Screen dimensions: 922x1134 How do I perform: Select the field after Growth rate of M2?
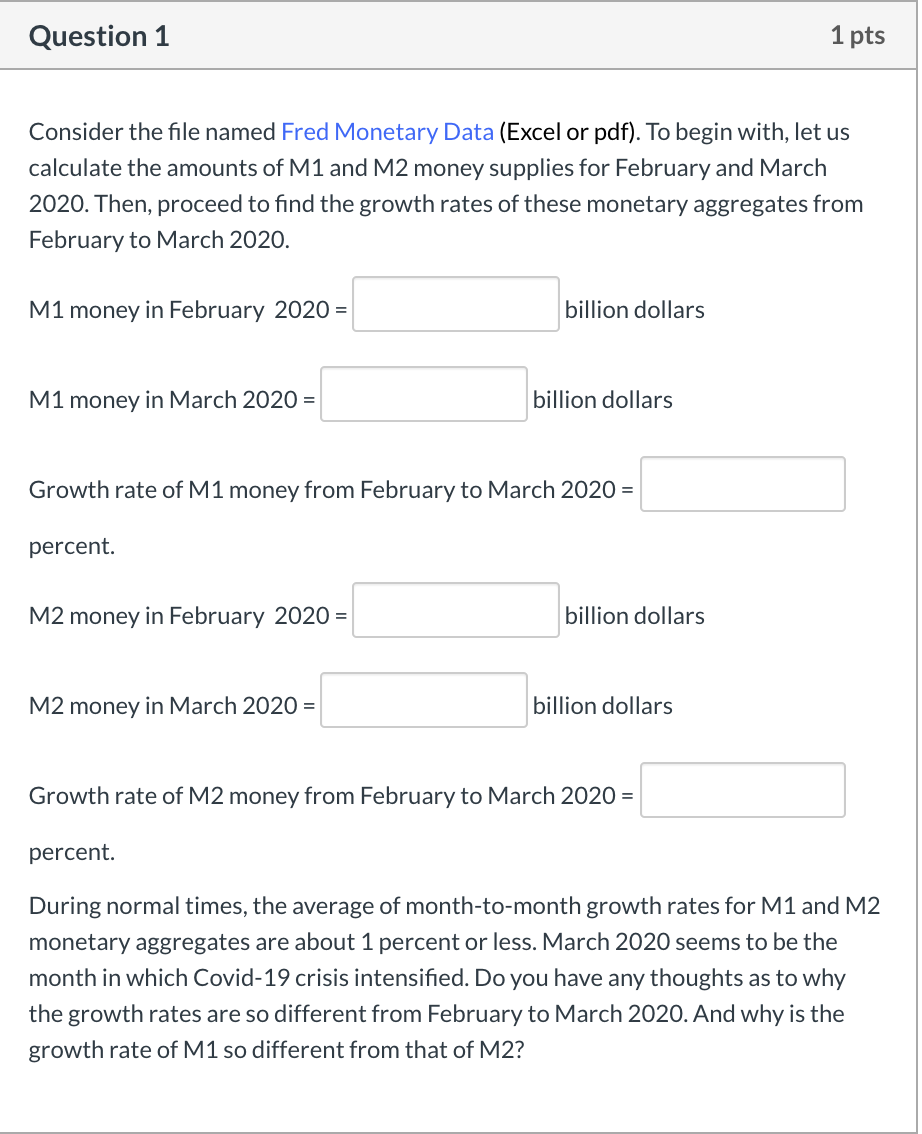click(743, 789)
